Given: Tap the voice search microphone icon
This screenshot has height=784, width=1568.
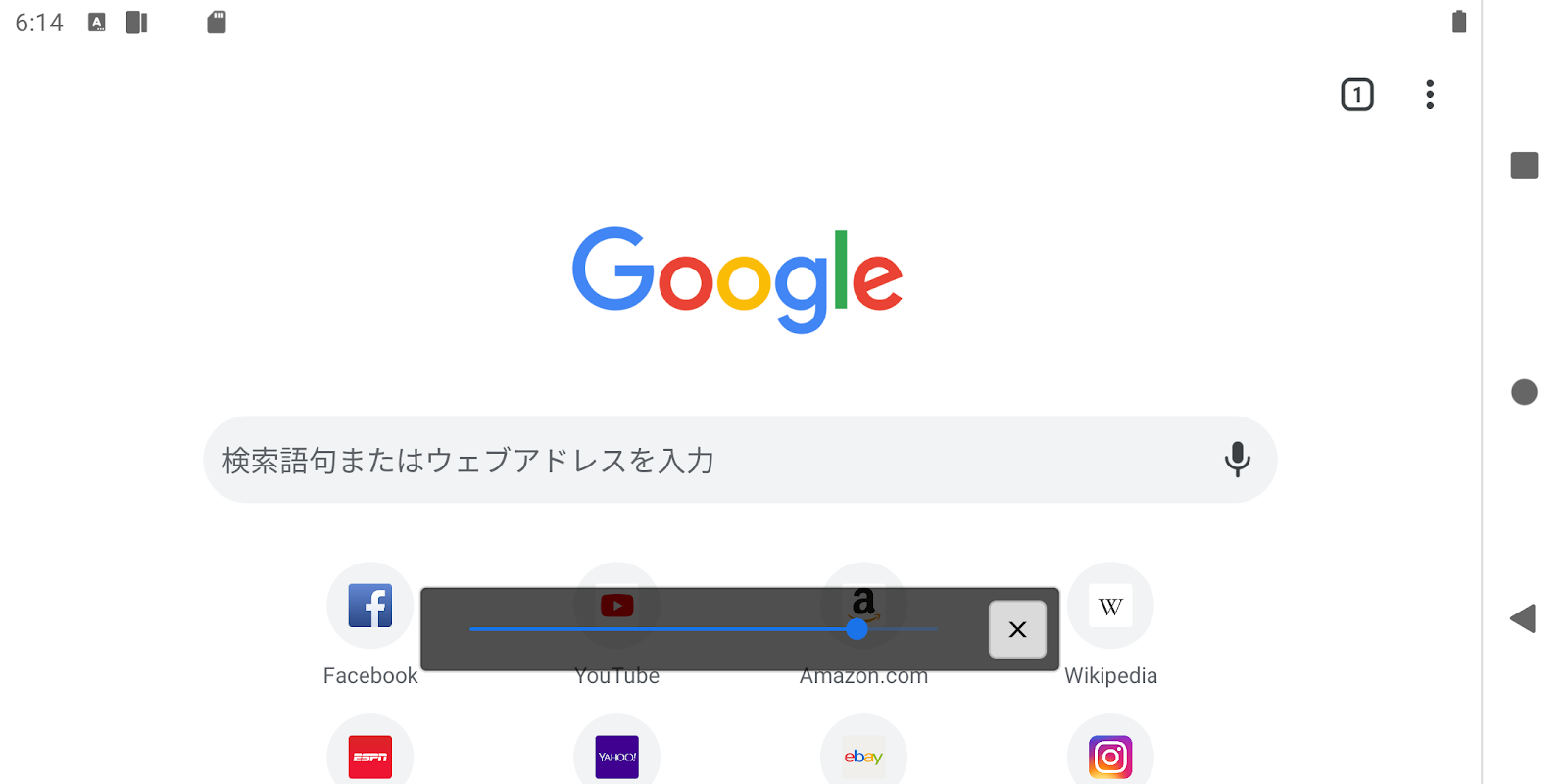Looking at the screenshot, I should pyautogui.click(x=1238, y=460).
